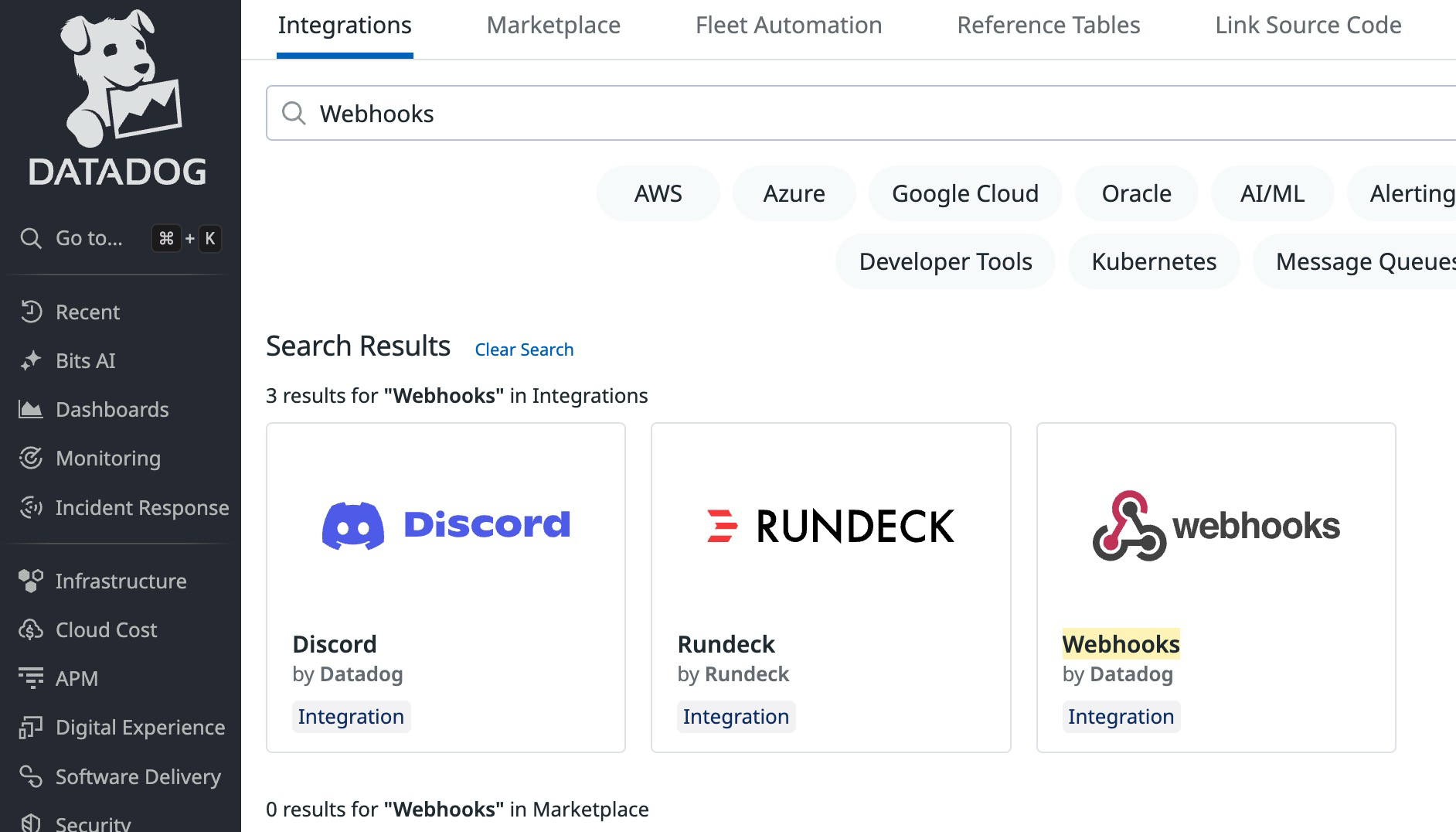Open Cloud Cost in the sidebar
The height and width of the screenshot is (832, 1456).
tap(104, 629)
